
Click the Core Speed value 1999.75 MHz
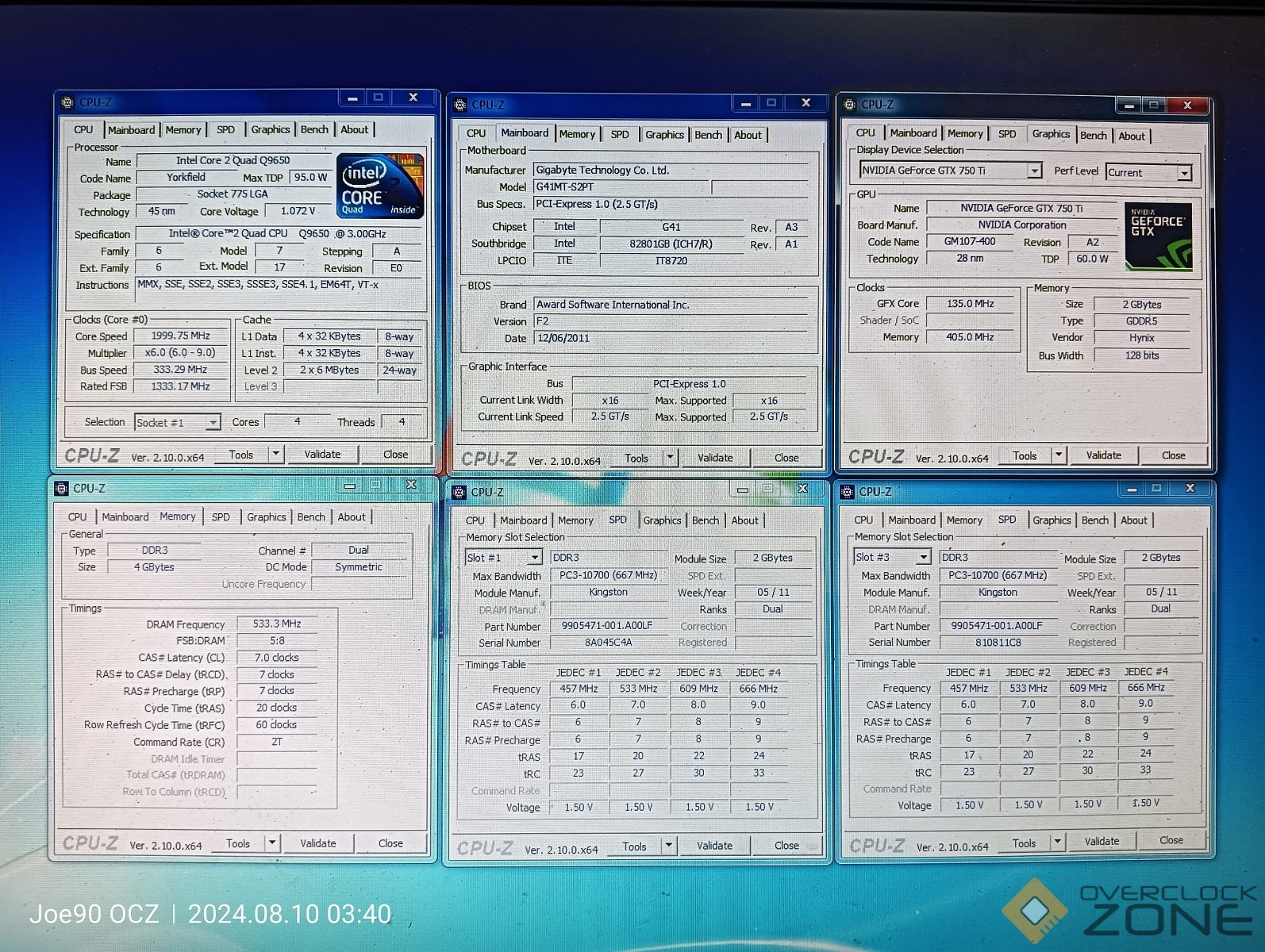coord(181,336)
